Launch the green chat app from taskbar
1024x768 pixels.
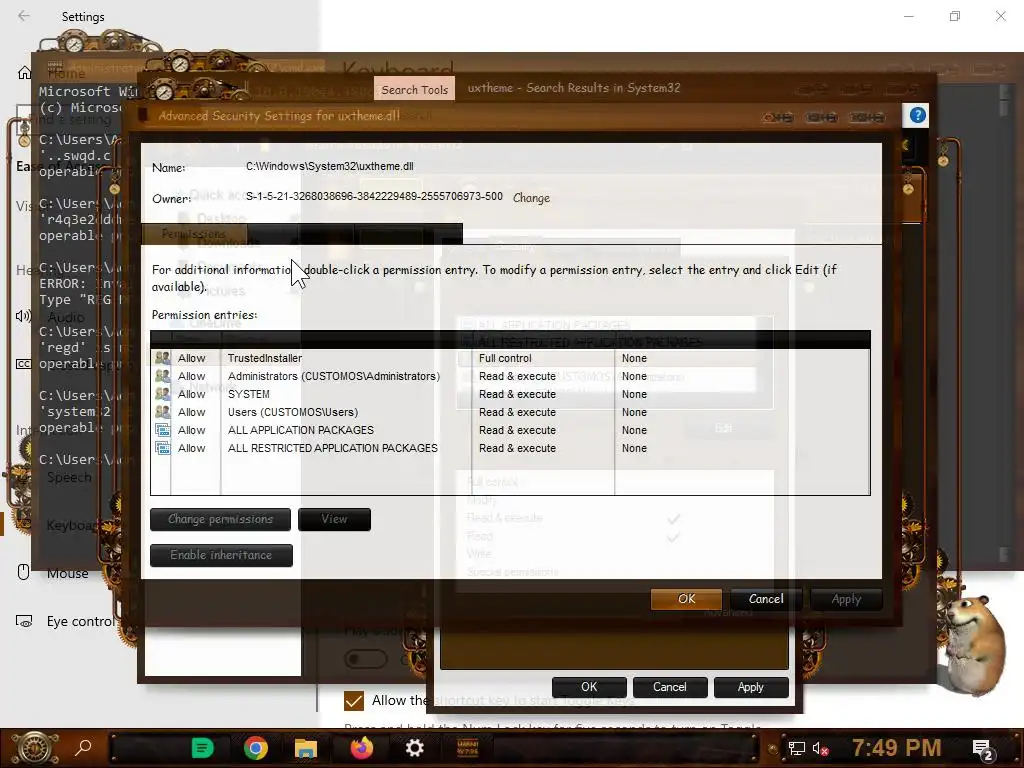pyautogui.click(x=202, y=748)
